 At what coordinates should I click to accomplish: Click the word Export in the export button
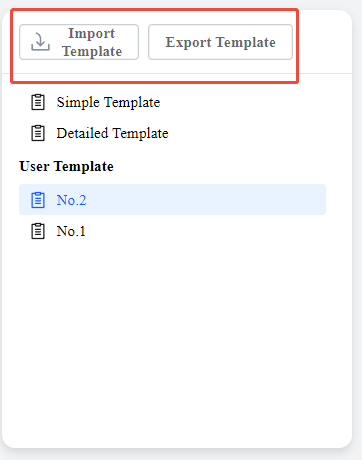pos(188,42)
